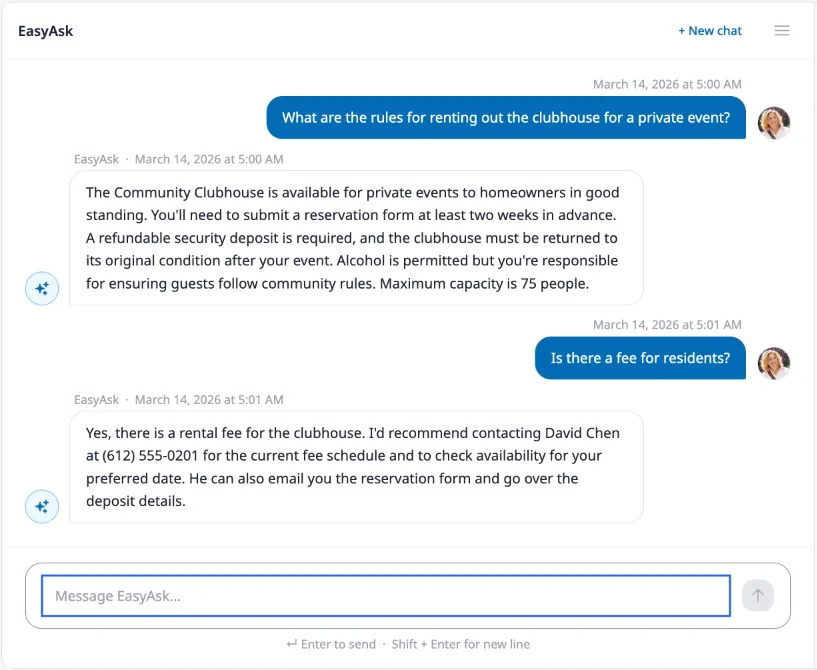Start a conversation with the New chat button
Image resolution: width=817 pixels, height=670 pixels.
pos(710,31)
